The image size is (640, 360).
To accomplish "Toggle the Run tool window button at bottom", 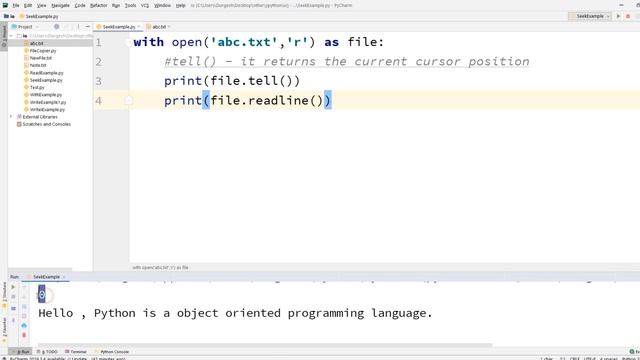I will coord(20,351).
